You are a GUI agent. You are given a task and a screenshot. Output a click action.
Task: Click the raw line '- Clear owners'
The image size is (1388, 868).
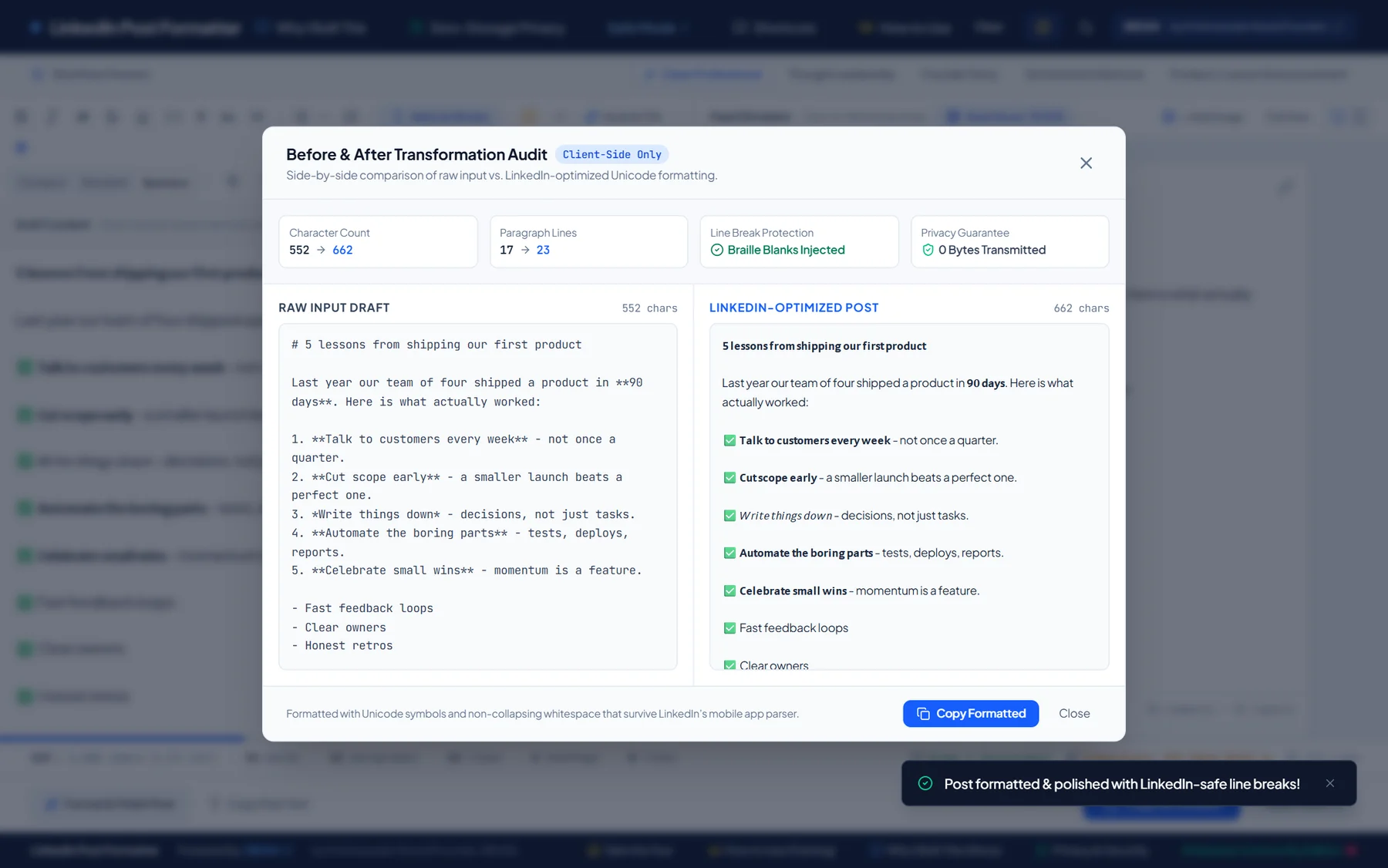[339, 627]
